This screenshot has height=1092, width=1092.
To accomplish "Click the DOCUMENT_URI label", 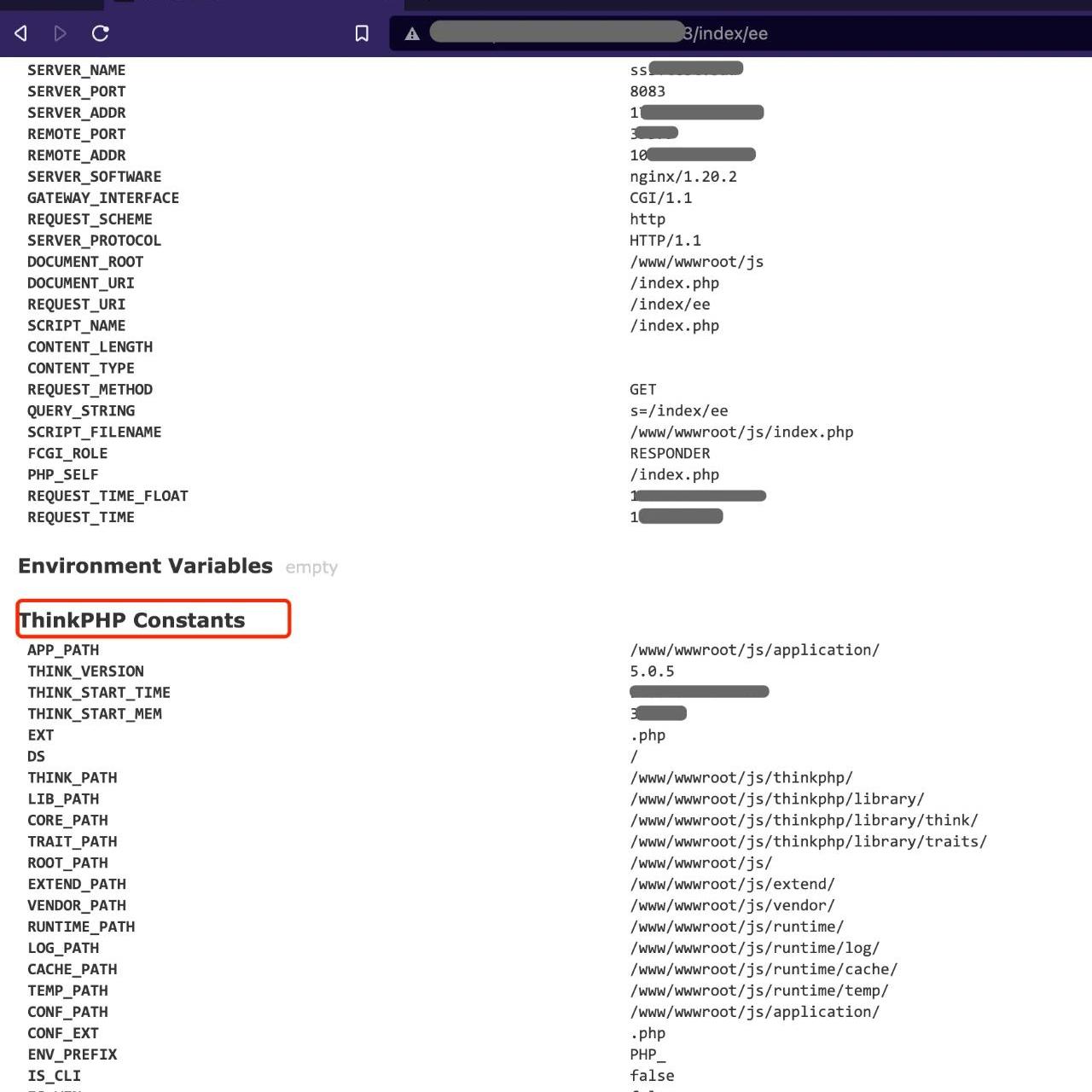I will (x=81, y=283).
